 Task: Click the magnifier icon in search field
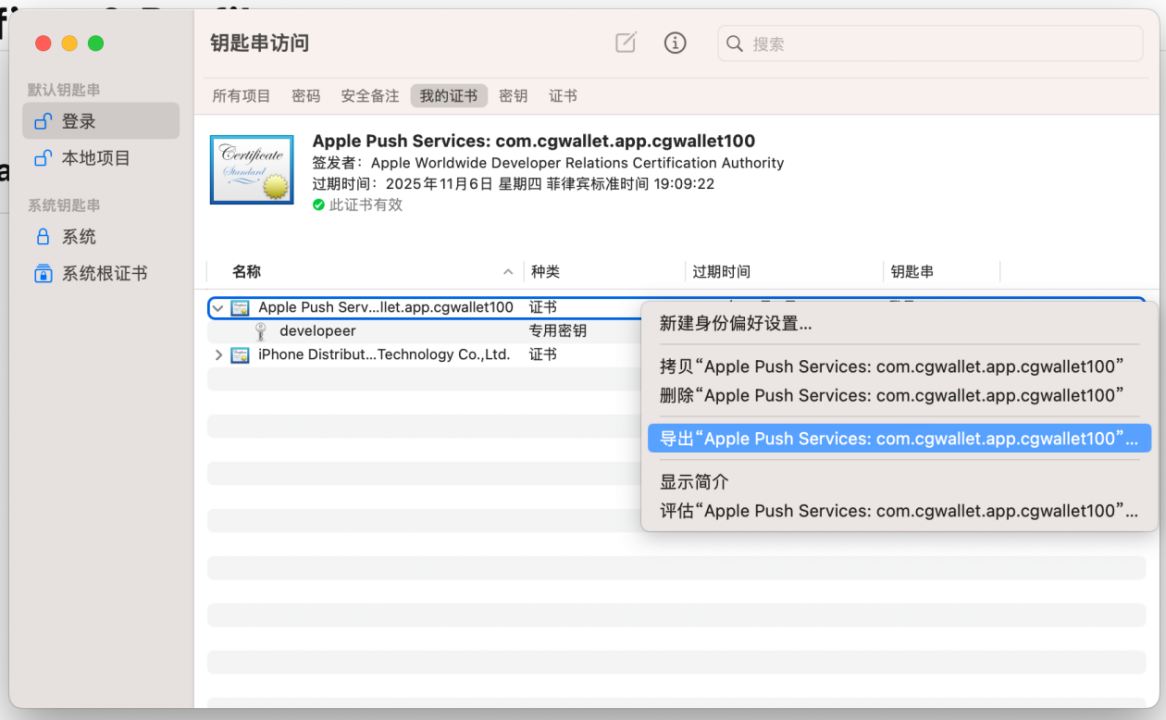[x=735, y=44]
